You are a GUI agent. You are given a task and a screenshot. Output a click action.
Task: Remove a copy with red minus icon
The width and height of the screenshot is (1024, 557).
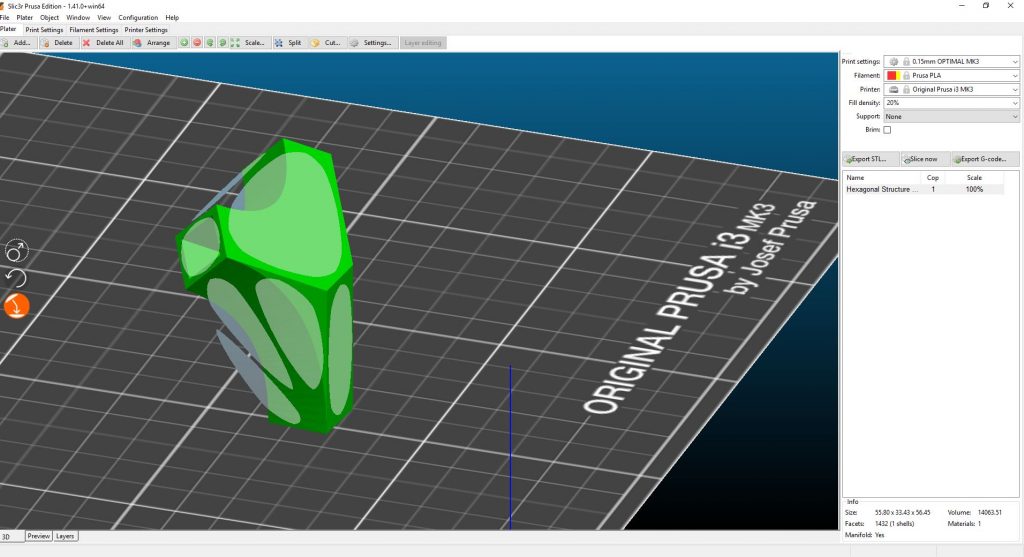pyautogui.click(x=197, y=42)
